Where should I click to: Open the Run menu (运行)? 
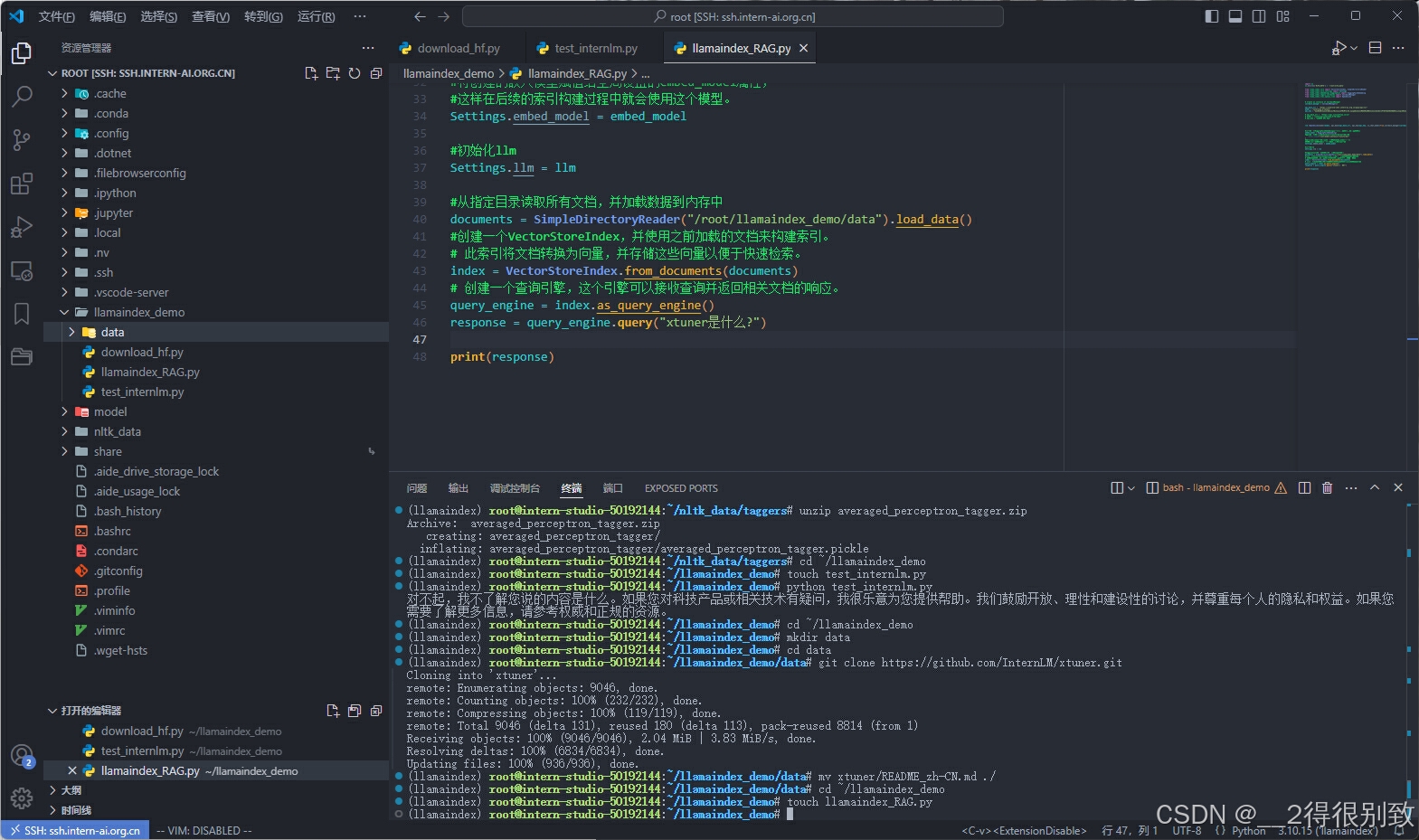point(316,16)
